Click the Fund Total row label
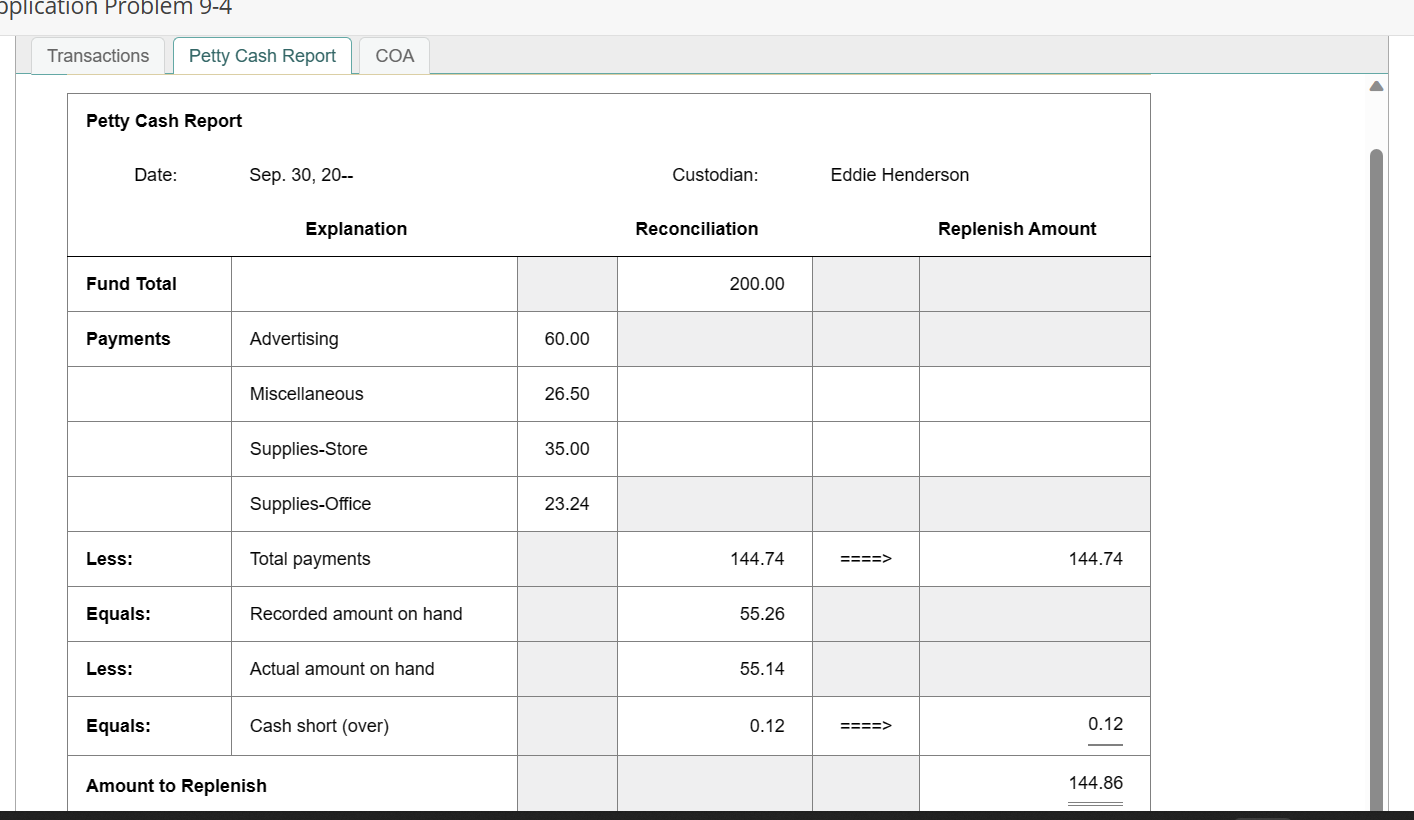Viewport: 1414px width, 820px height. point(131,284)
